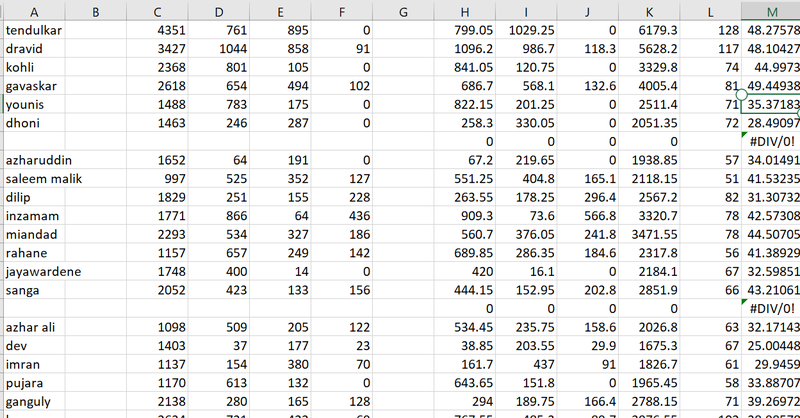This screenshot has width=800, height=418.
Task: Select cell with value 3471.55
Action: click(649, 234)
